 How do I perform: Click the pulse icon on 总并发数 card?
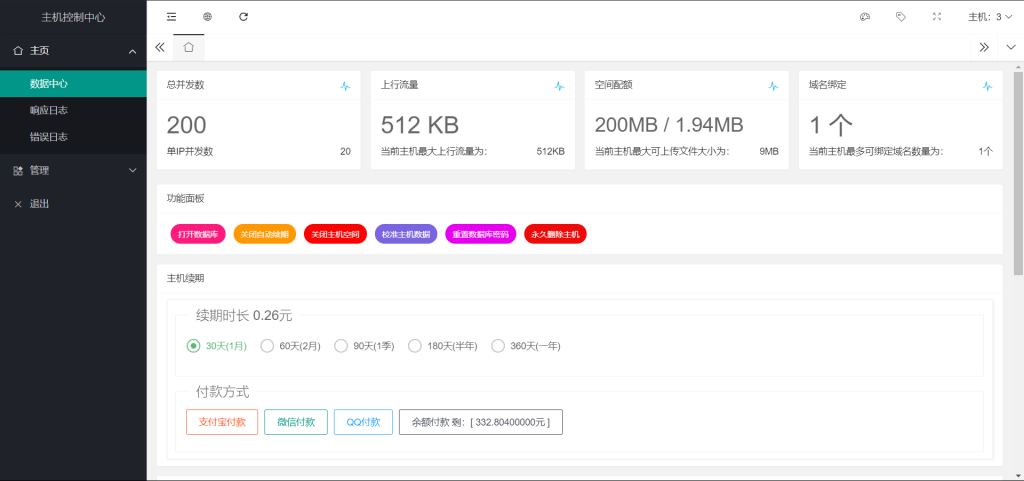(x=345, y=86)
